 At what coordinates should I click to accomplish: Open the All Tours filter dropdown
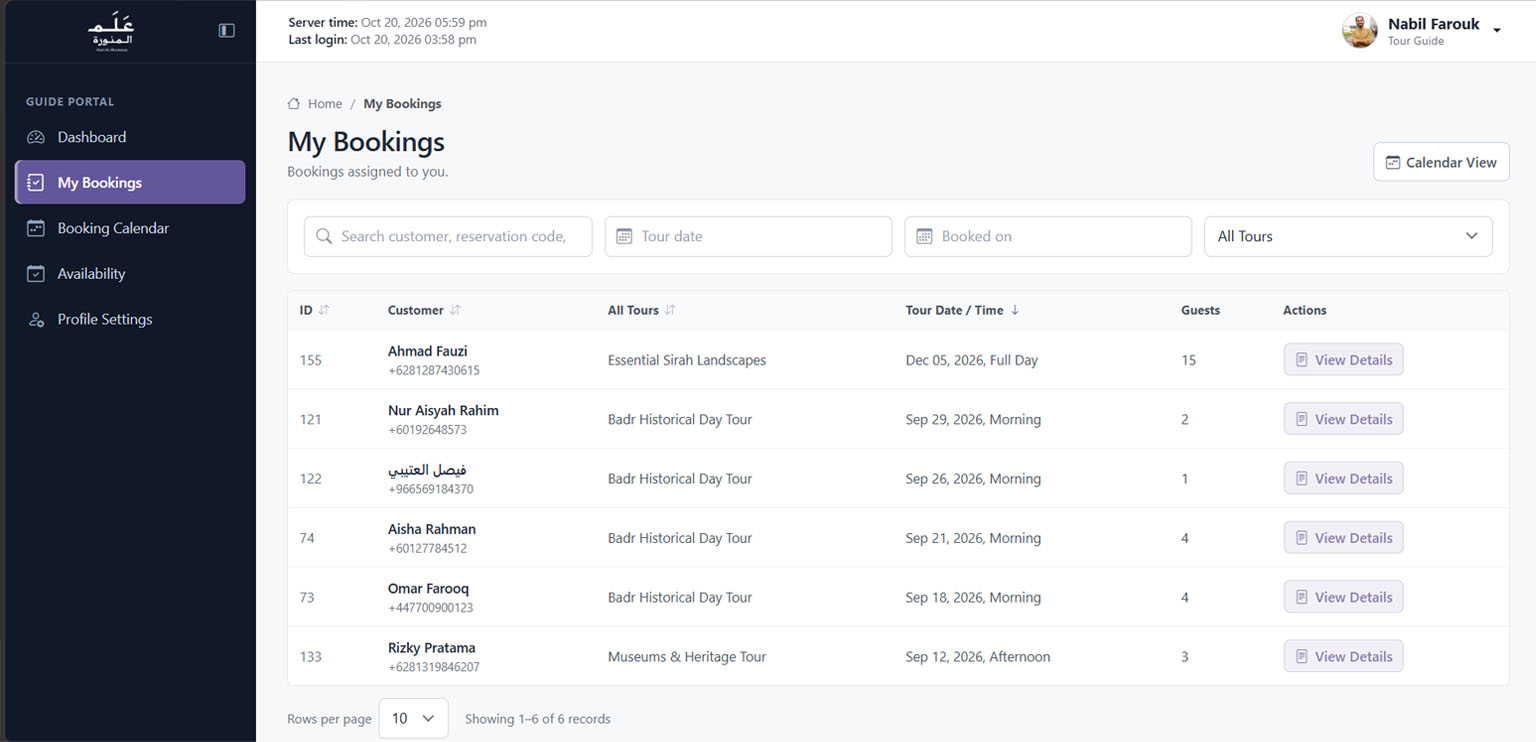[x=1348, y=237]
